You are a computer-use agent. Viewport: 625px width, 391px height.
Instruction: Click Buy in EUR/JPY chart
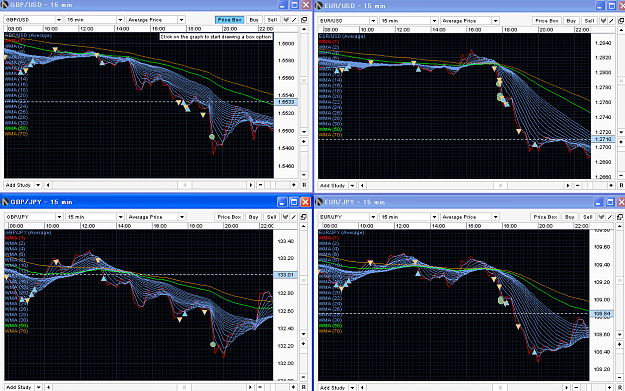point(570,217)
